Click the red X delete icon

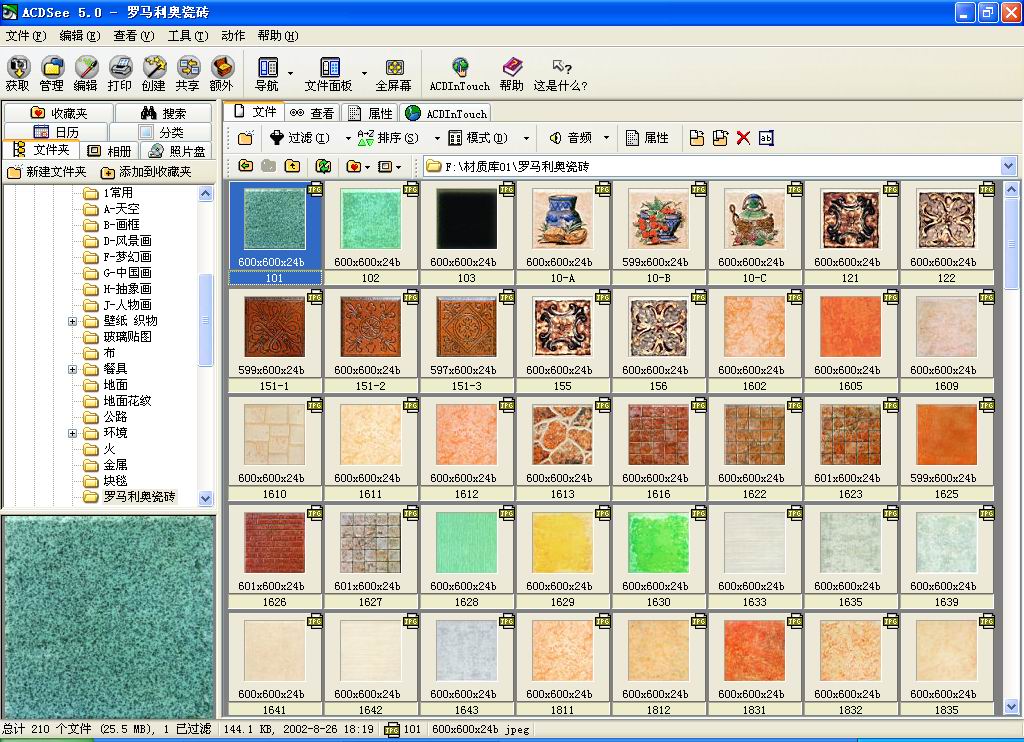[x=743, y=138]
